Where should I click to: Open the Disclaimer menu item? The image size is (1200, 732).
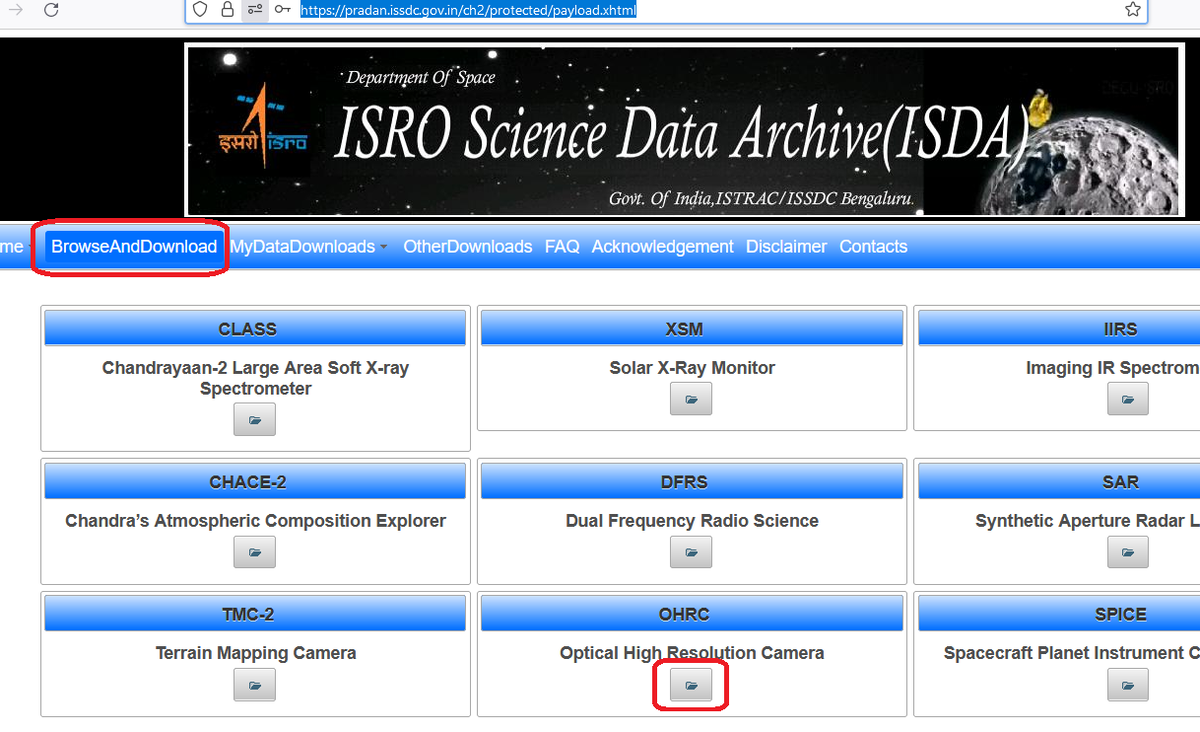tap(786, 246)
